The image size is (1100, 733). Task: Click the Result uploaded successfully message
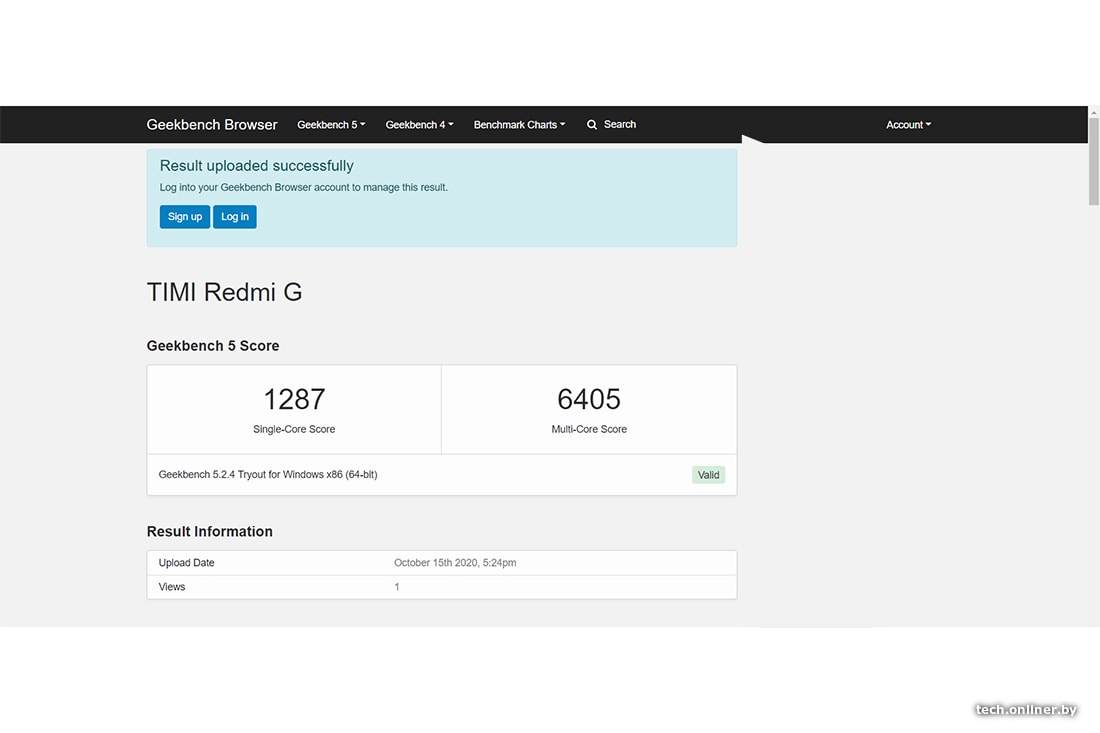[256, 166]
